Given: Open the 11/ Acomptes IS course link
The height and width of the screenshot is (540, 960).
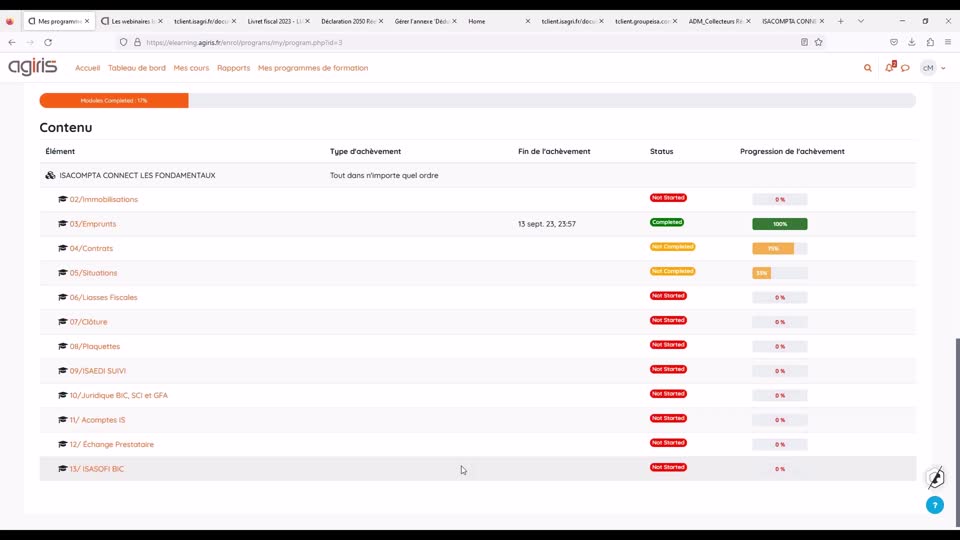Looking at the screenshot, I should coord(97,419).
